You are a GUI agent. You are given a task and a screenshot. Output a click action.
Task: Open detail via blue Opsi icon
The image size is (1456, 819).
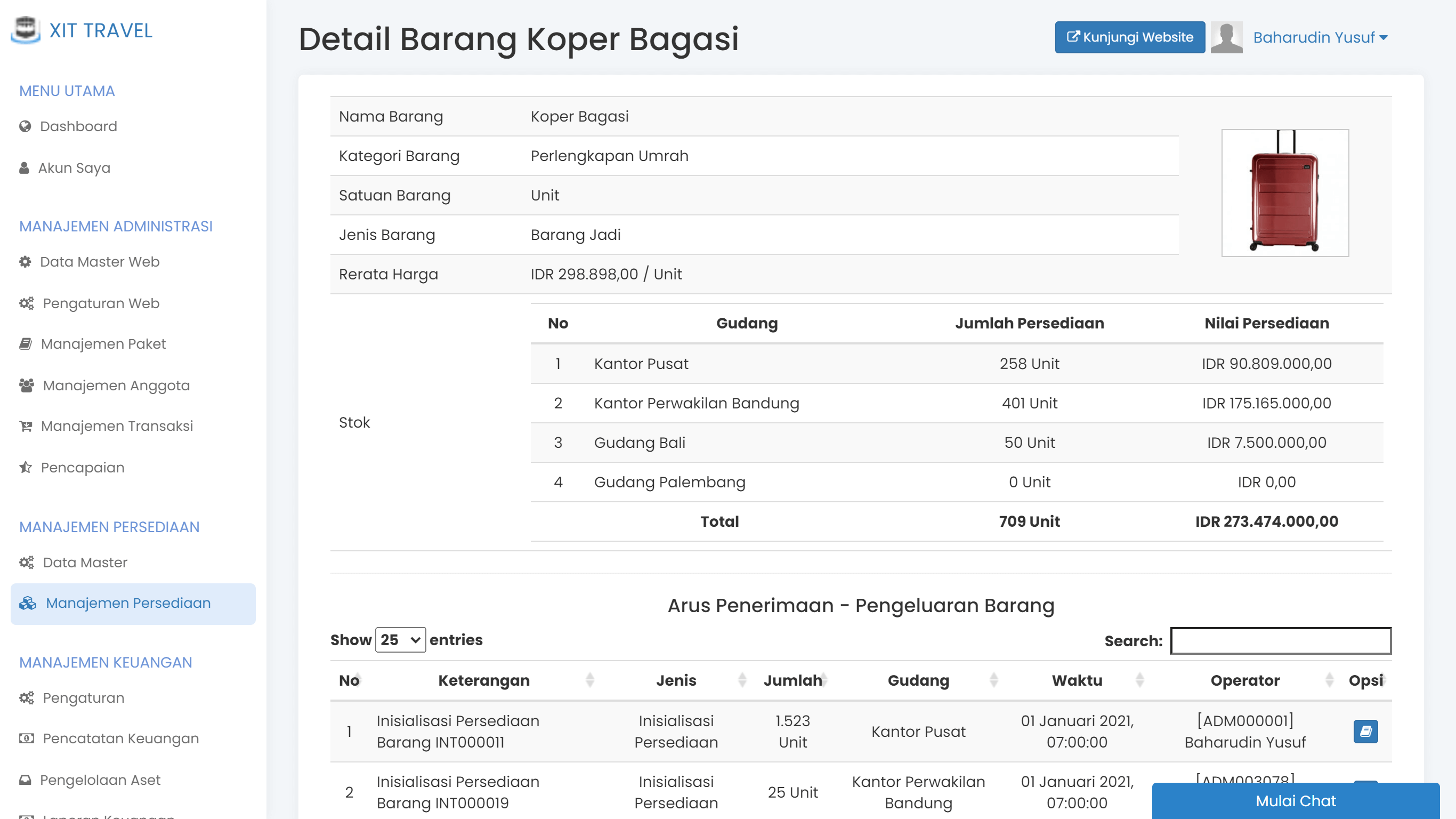(1365, 731)
